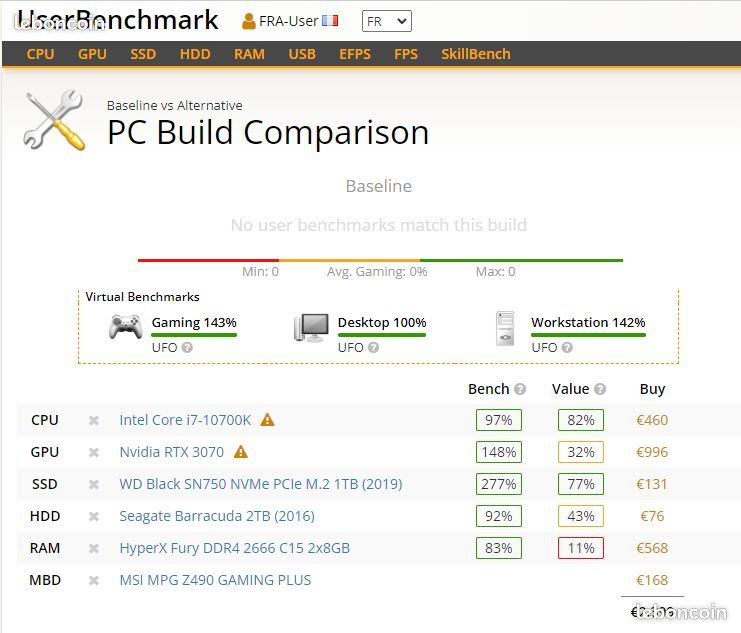Click warning icon beside Nvidia RTX 3070
Viewport: 741px width, 633px height.
click(x=241, y=452)
